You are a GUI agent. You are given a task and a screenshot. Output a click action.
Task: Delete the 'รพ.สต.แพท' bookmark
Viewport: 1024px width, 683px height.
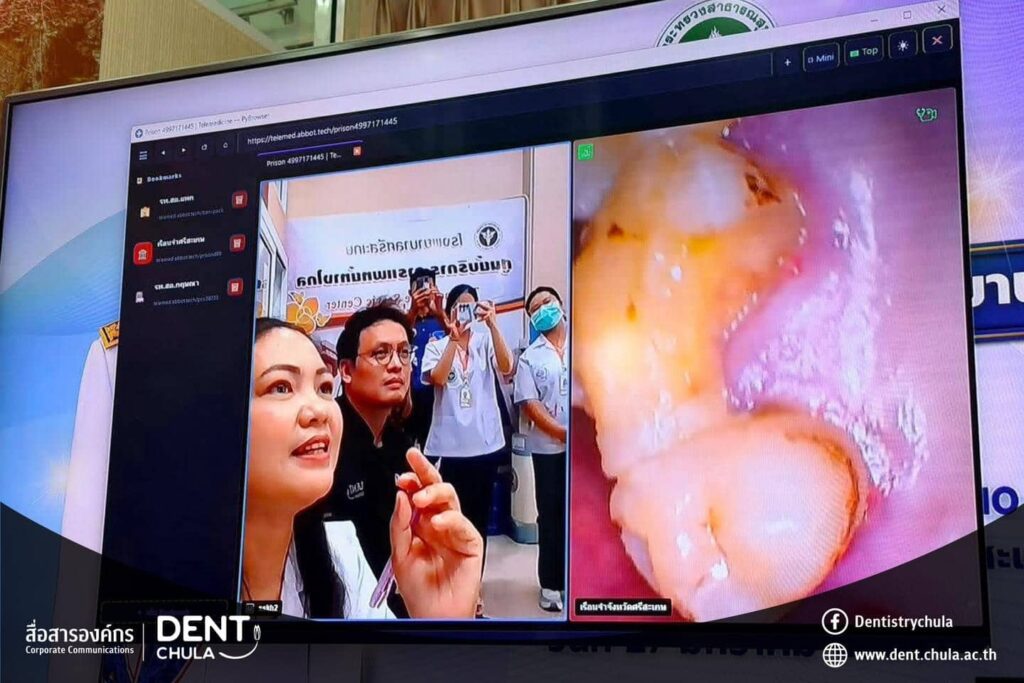coord(239,199)
